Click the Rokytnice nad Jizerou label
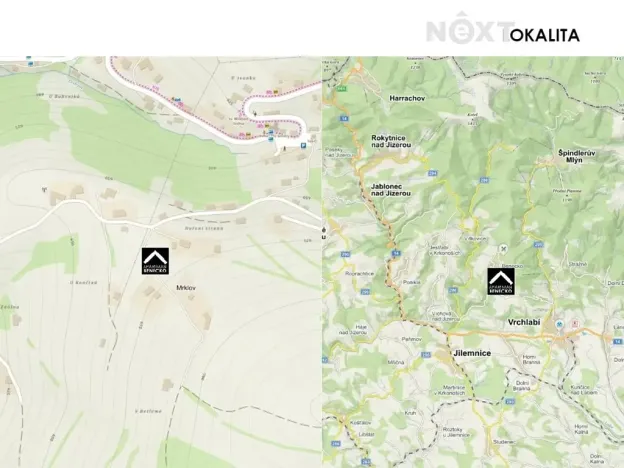The width and height of the screenshot is (624, 468). point(391,141)
